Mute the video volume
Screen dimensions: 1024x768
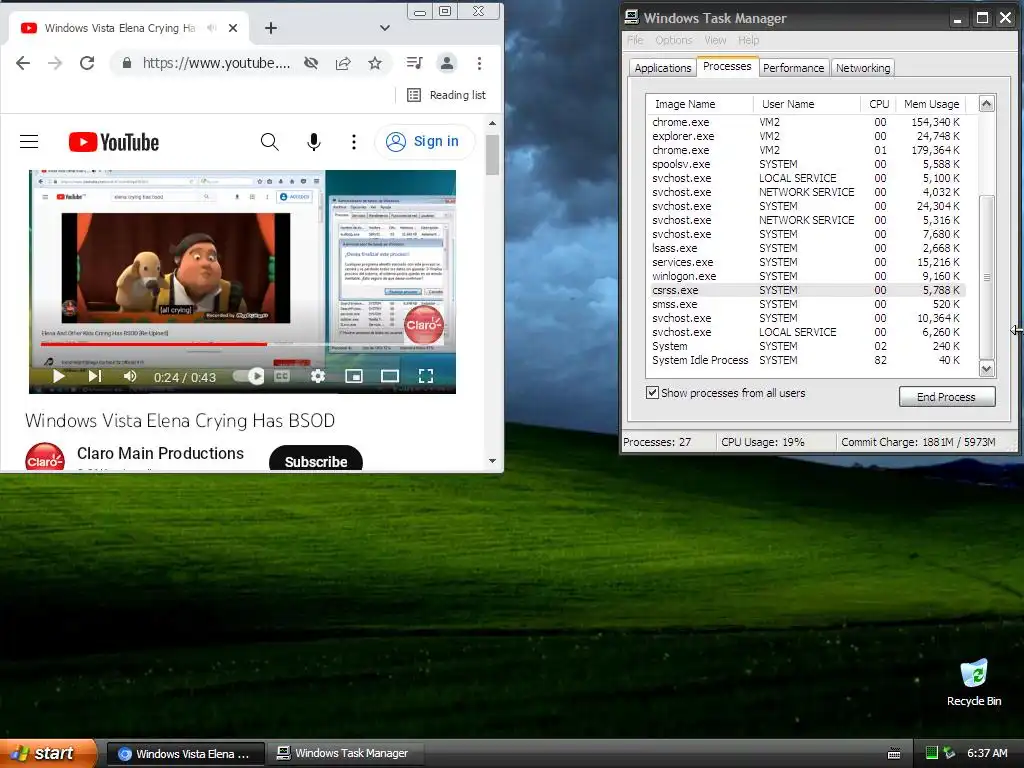point(130,376)
